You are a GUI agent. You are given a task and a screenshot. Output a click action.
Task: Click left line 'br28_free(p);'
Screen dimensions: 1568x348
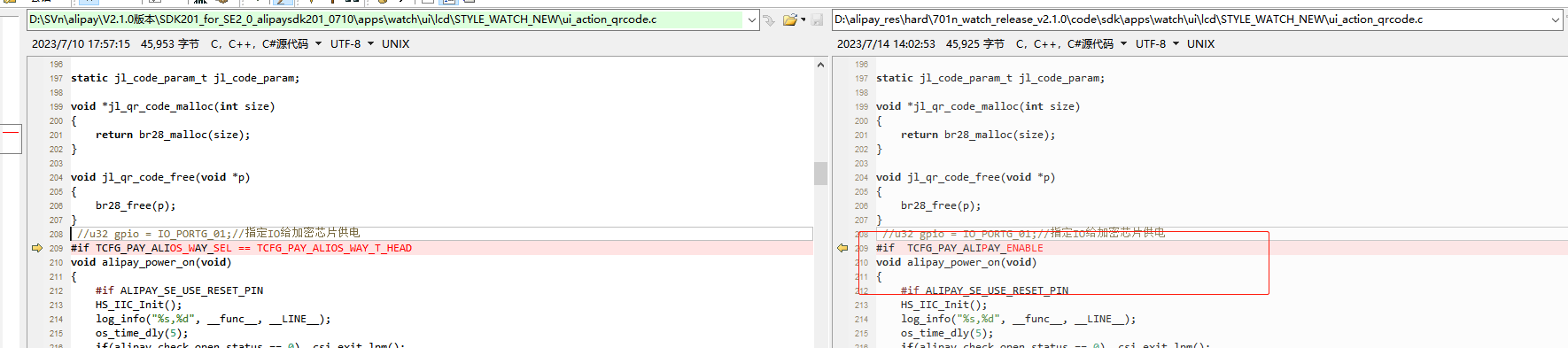click(136, 205)
